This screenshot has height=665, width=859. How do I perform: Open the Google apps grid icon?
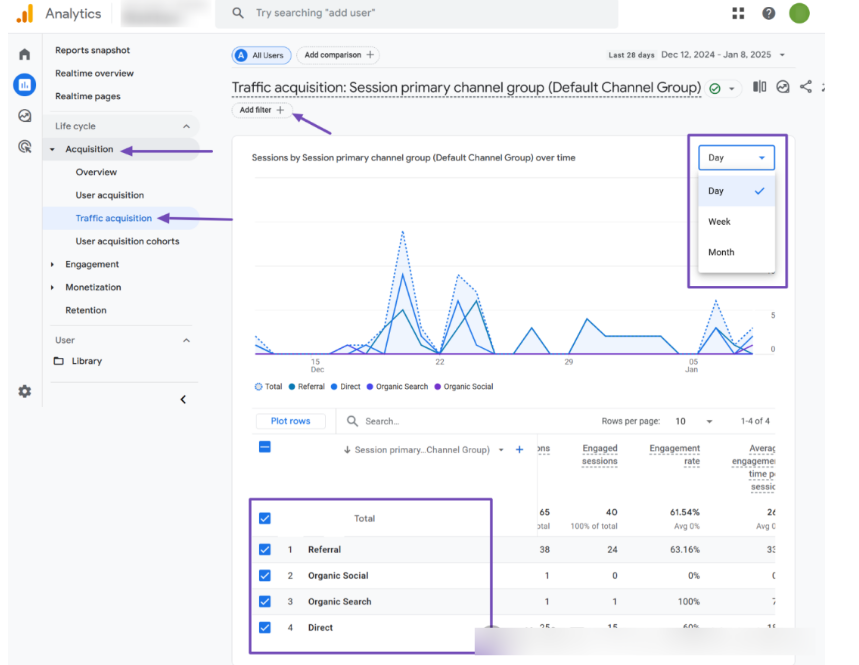tap(738, 13)
